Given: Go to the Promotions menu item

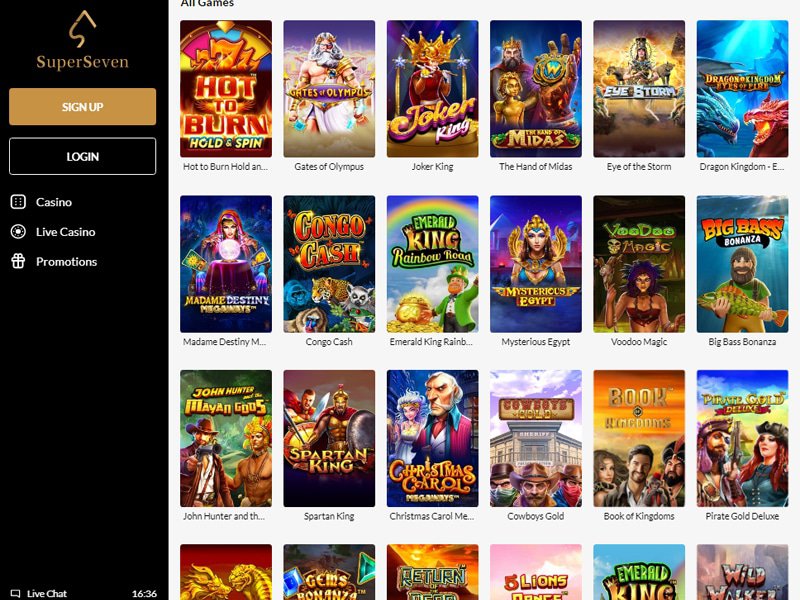Looking at the screenshot, I should [66, 261].
